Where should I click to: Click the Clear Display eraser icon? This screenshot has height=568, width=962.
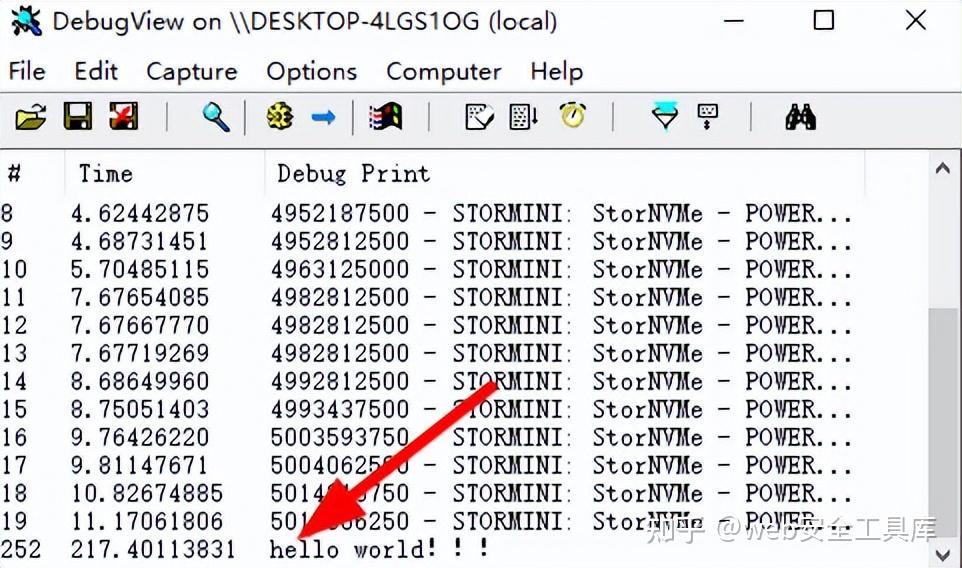[x=480, y=117]
